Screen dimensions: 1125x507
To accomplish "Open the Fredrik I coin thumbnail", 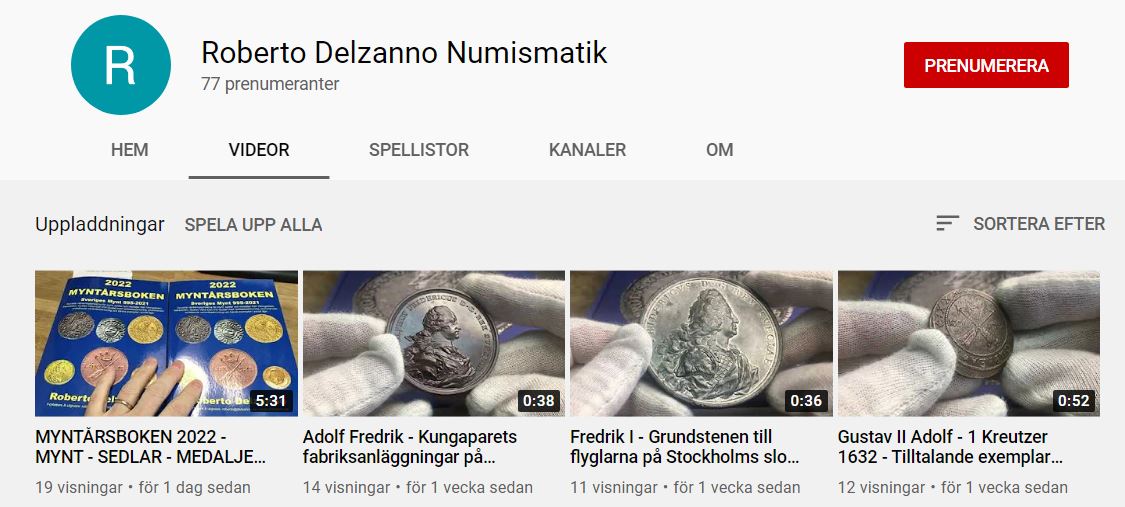I will [x=702, y=343].
